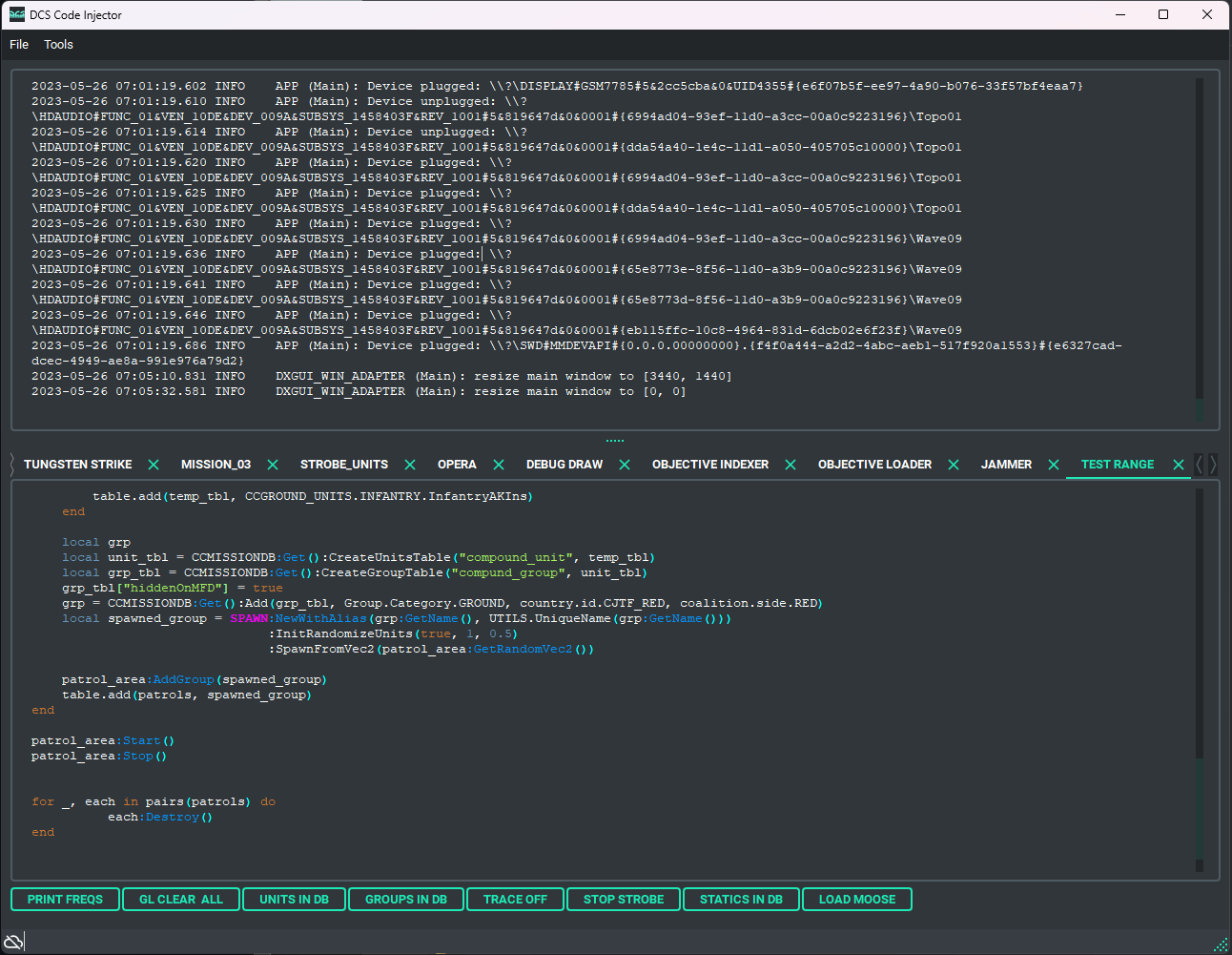This screenshot has height=955, width=1232.
Task: Open the Tools menu
Action: 58,44
